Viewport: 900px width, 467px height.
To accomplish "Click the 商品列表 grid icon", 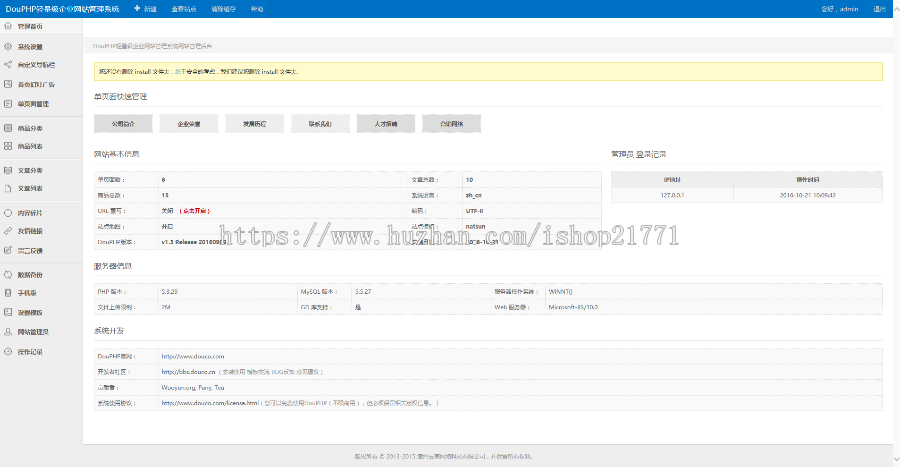I will [9, 146].
